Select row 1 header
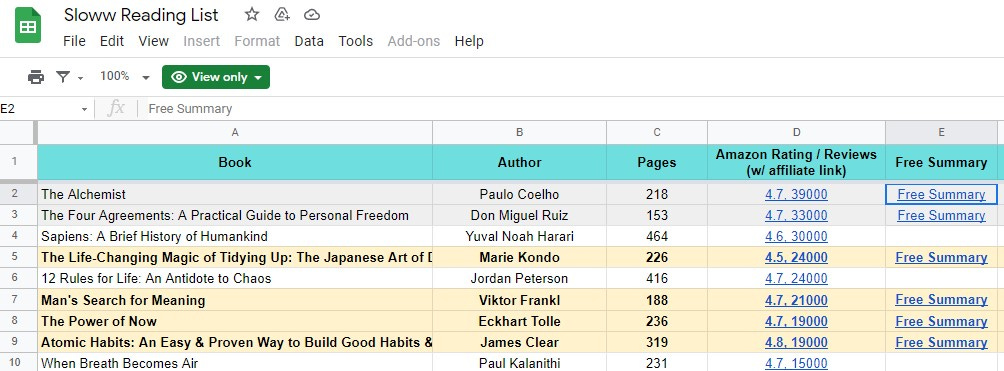Viewport: 1004px width, 371px height. (x=17, y=162)
